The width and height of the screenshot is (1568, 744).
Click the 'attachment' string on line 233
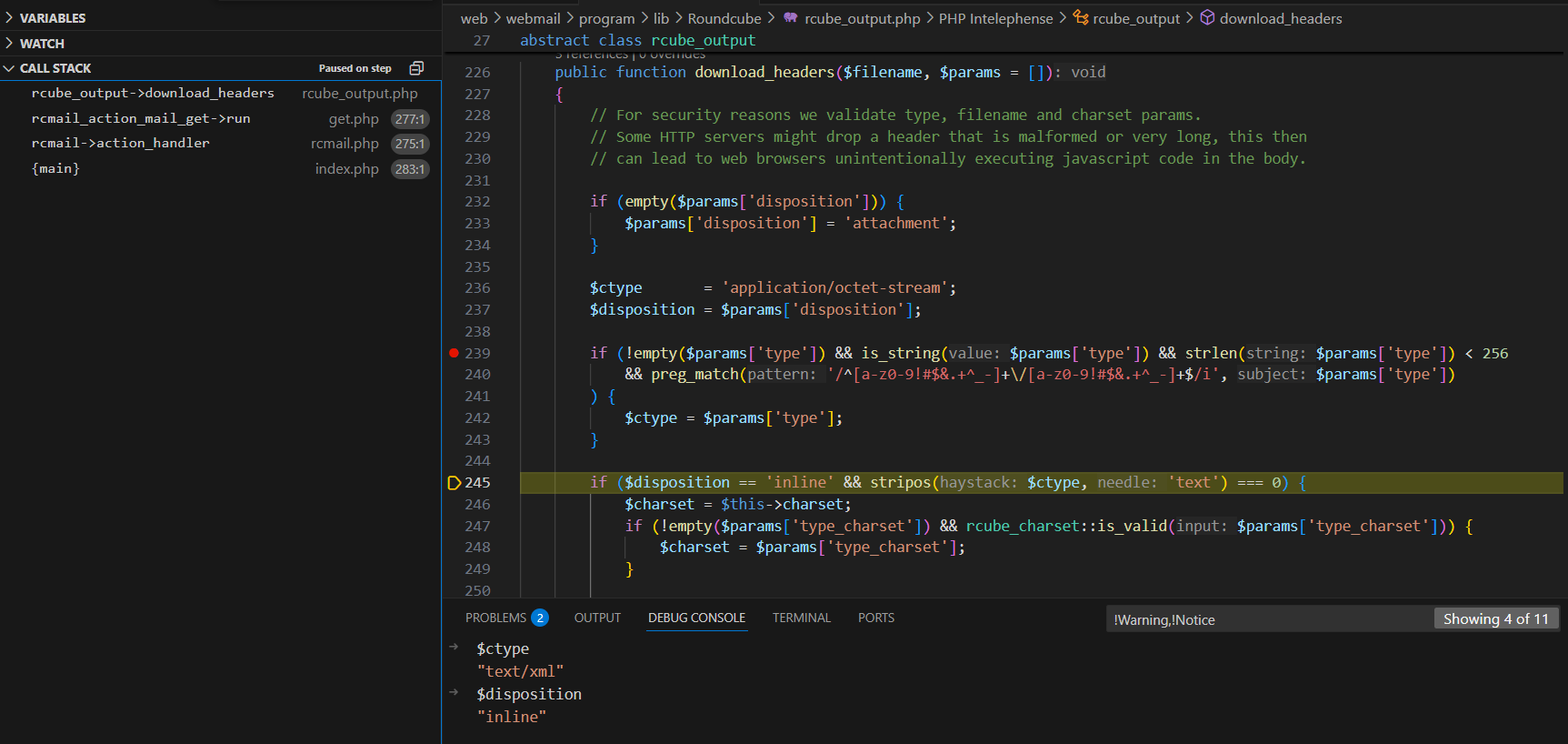click(x=895, y=223)
